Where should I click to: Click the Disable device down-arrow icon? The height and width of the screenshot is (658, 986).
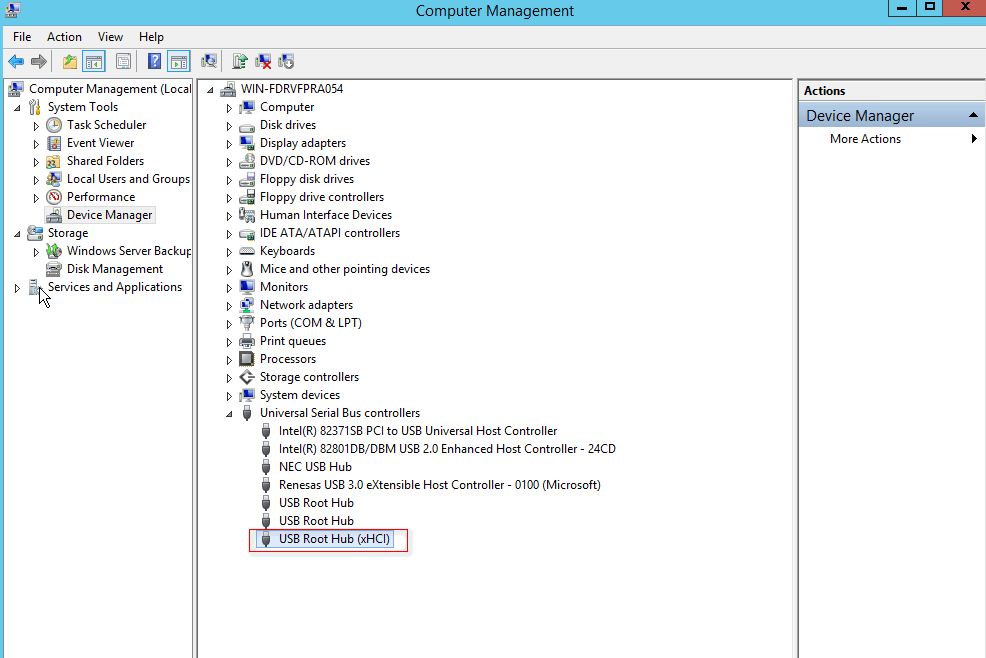pyautogui.click(x=286, y=62)
